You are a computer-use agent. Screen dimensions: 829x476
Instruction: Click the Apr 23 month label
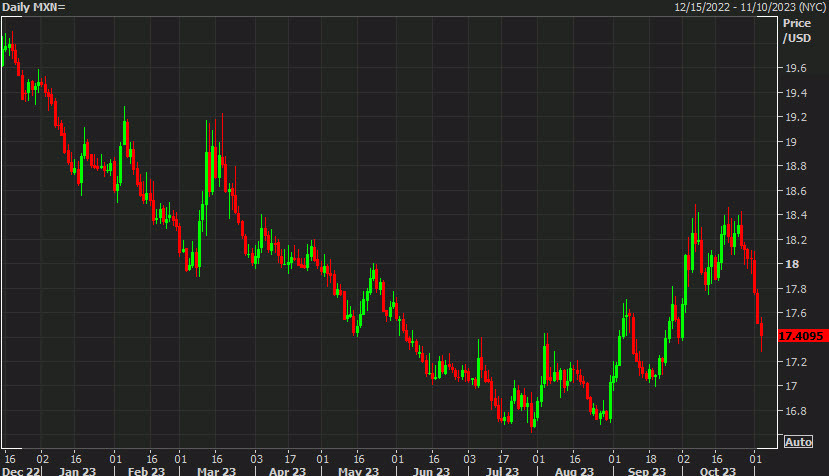tap(287, 471)
